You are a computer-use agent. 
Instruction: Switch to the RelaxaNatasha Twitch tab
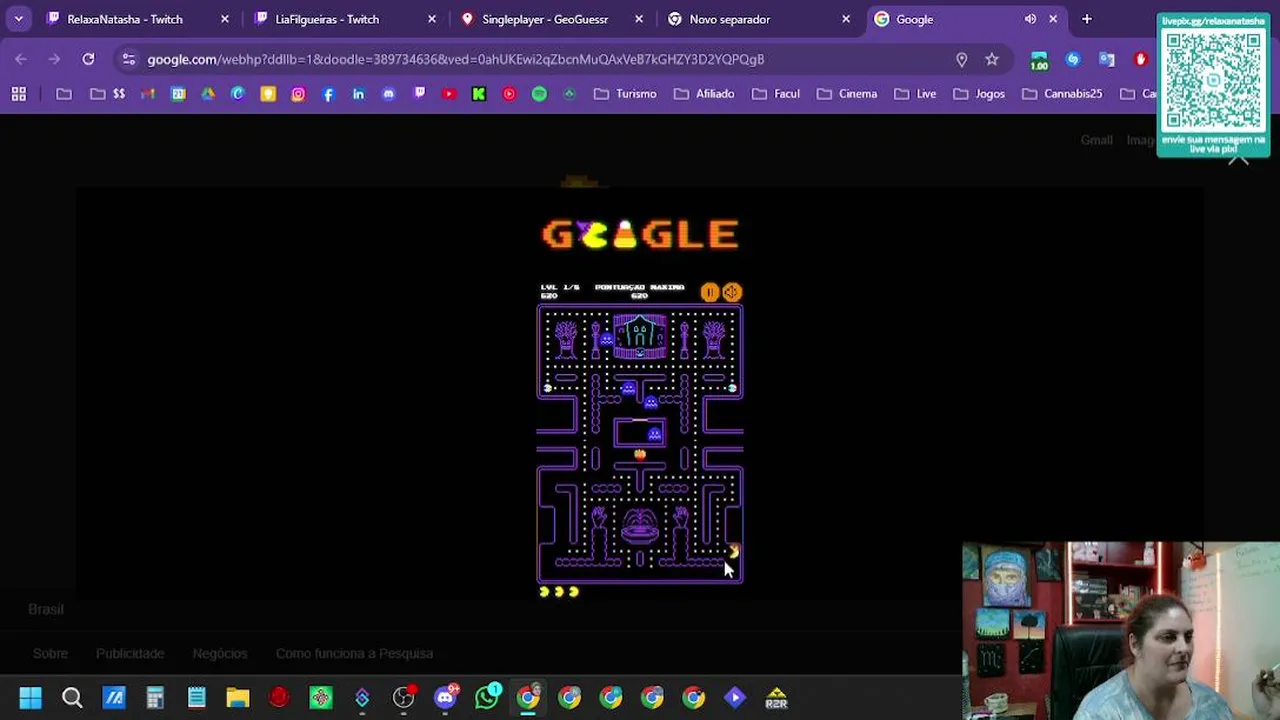coord(125,19)
